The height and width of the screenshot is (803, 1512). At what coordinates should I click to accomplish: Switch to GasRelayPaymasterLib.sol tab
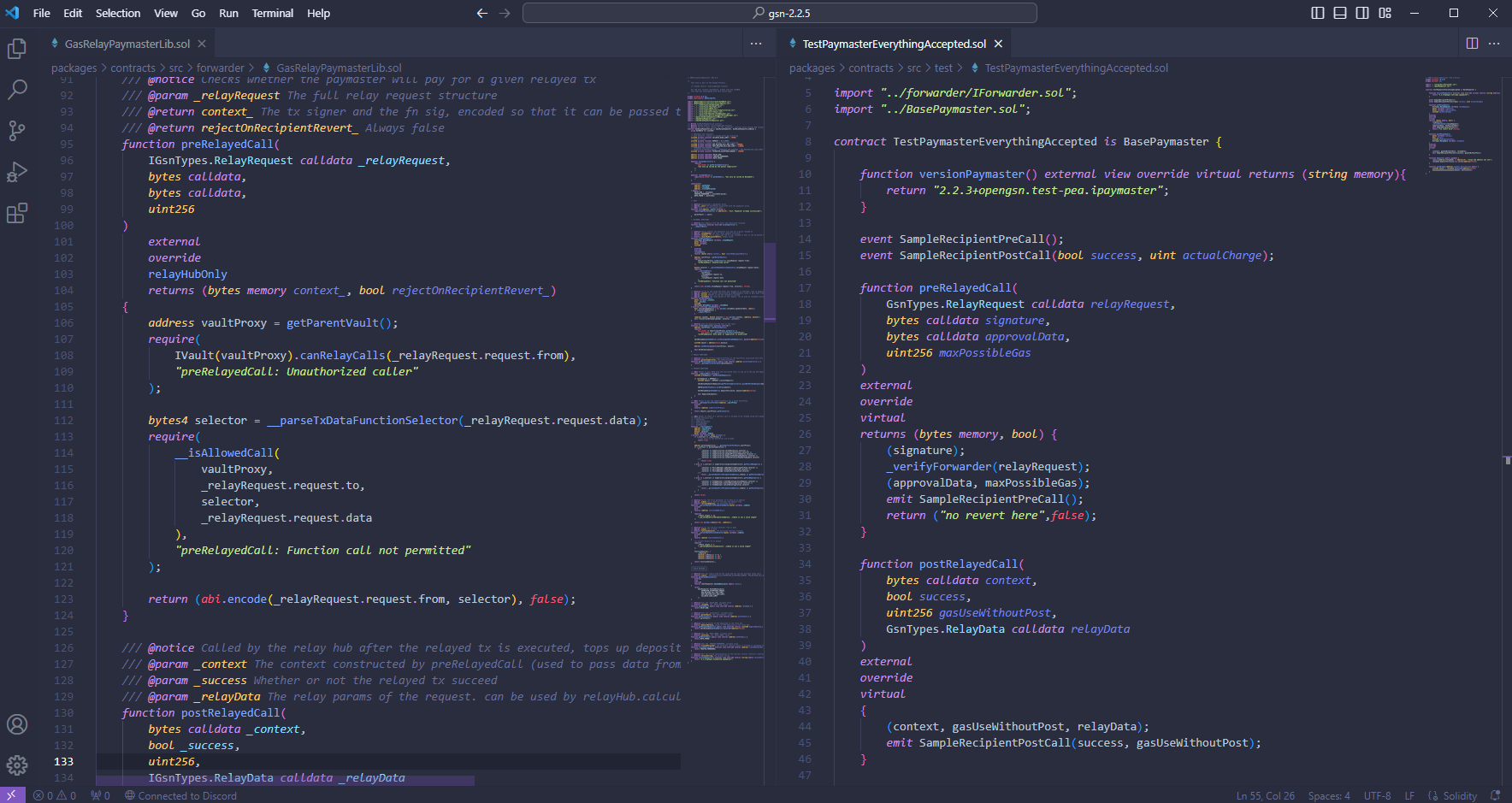(x=127, y=44)
